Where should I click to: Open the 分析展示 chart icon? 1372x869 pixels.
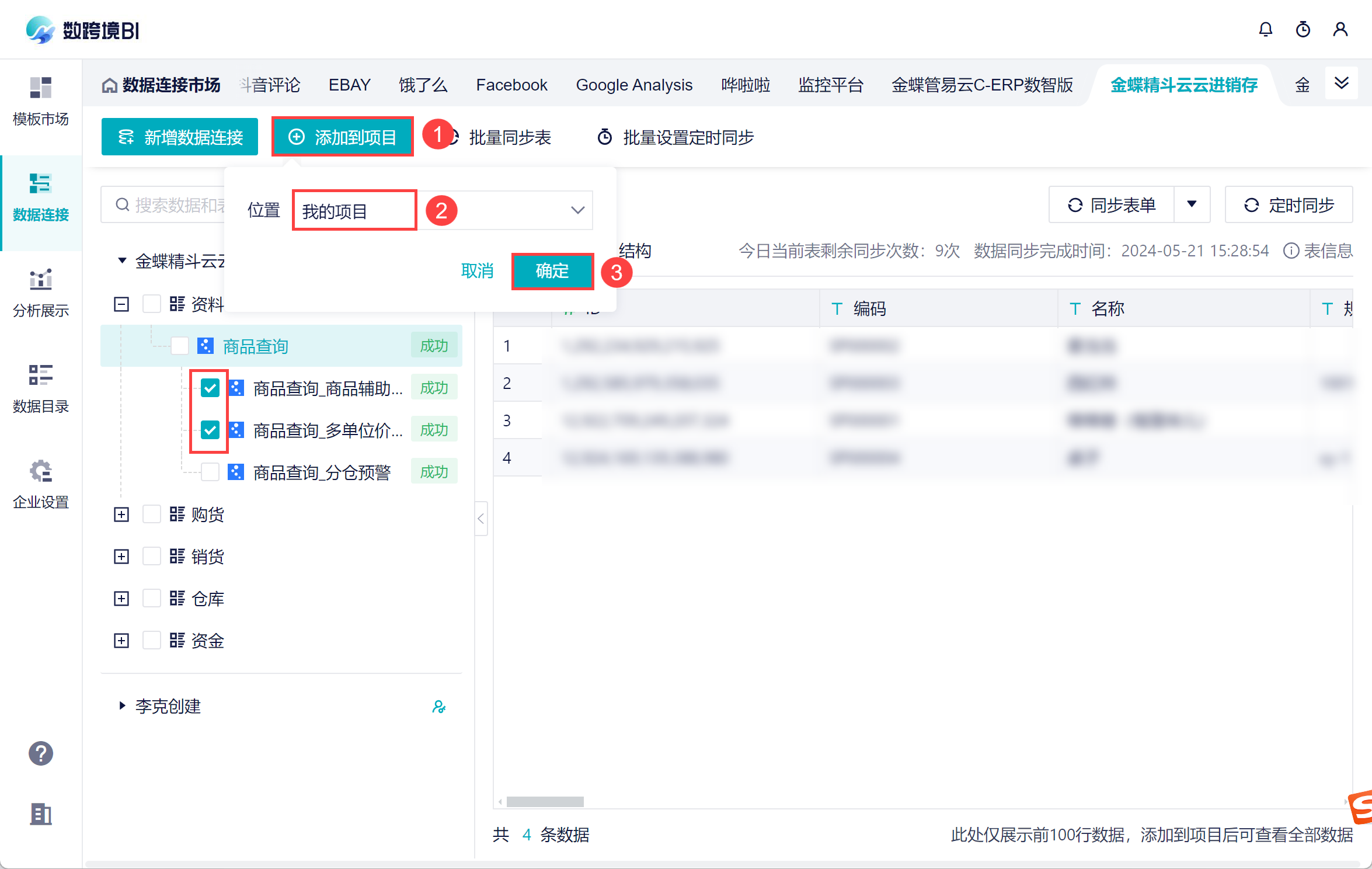40,280
